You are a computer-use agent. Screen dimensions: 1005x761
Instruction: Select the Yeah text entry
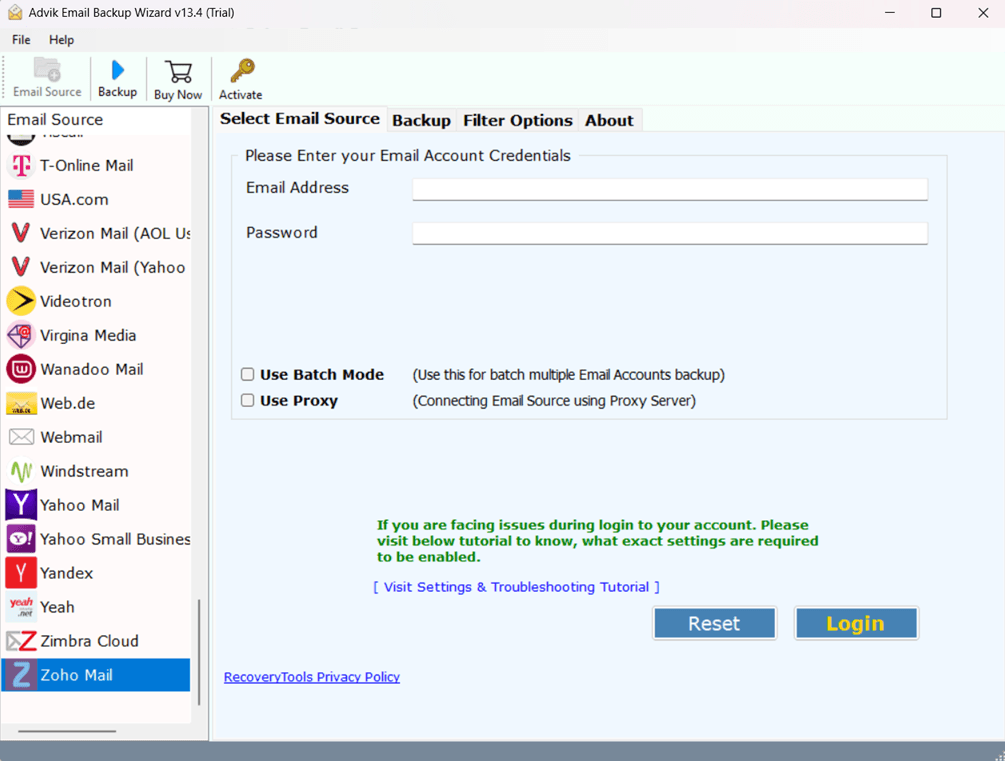tap(57, 607)
